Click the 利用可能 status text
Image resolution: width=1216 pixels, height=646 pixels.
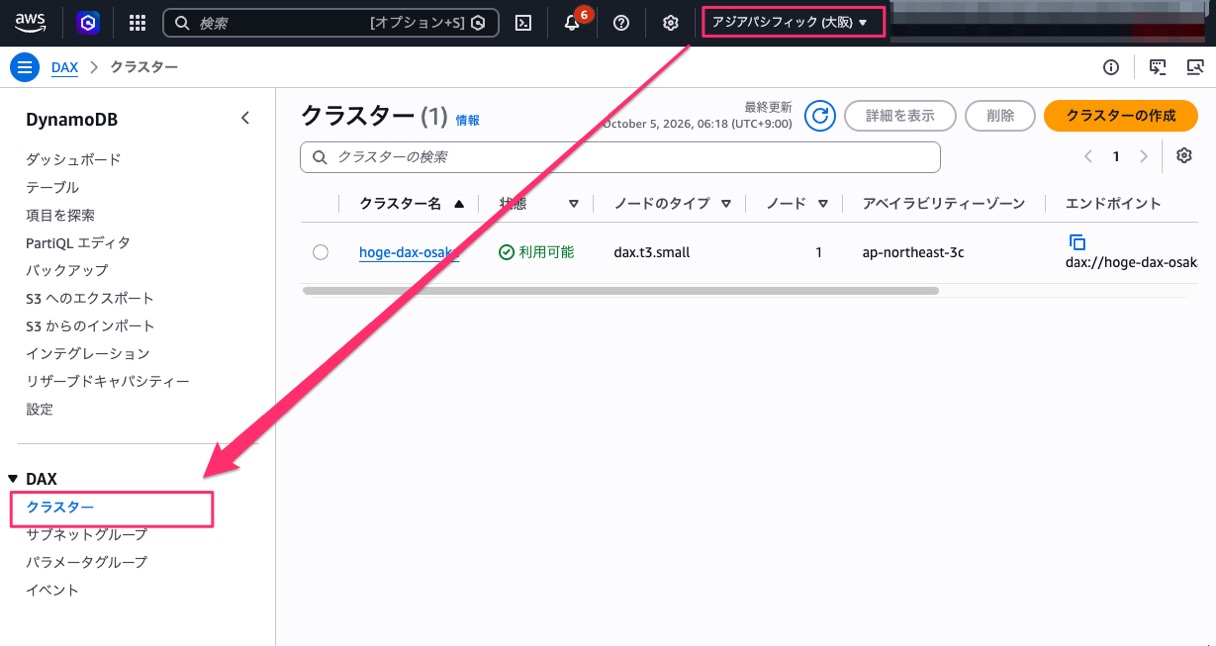click(546, 252)
